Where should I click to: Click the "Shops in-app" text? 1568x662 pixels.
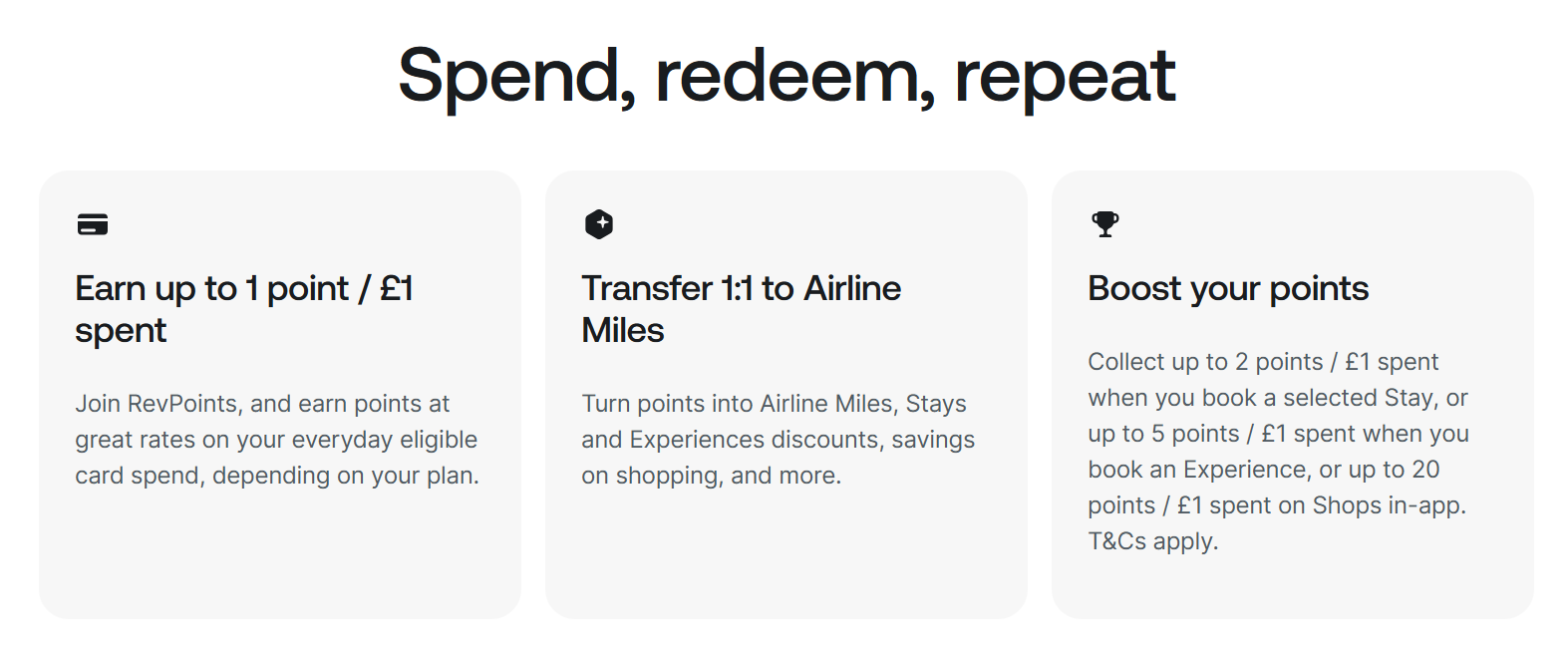tap(1387, 505)
